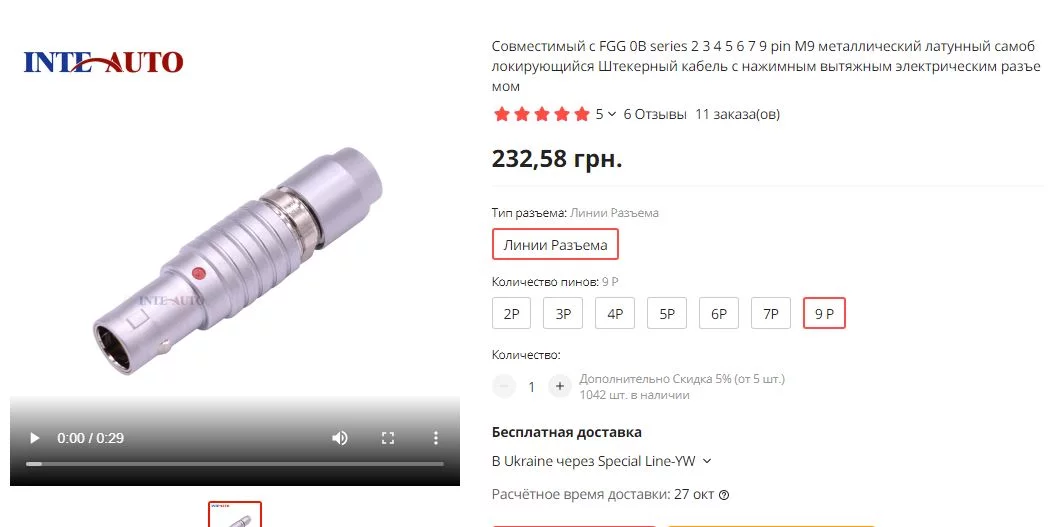
Task: Enter fullscreen mode for the video
Action: tap(388, 438)
